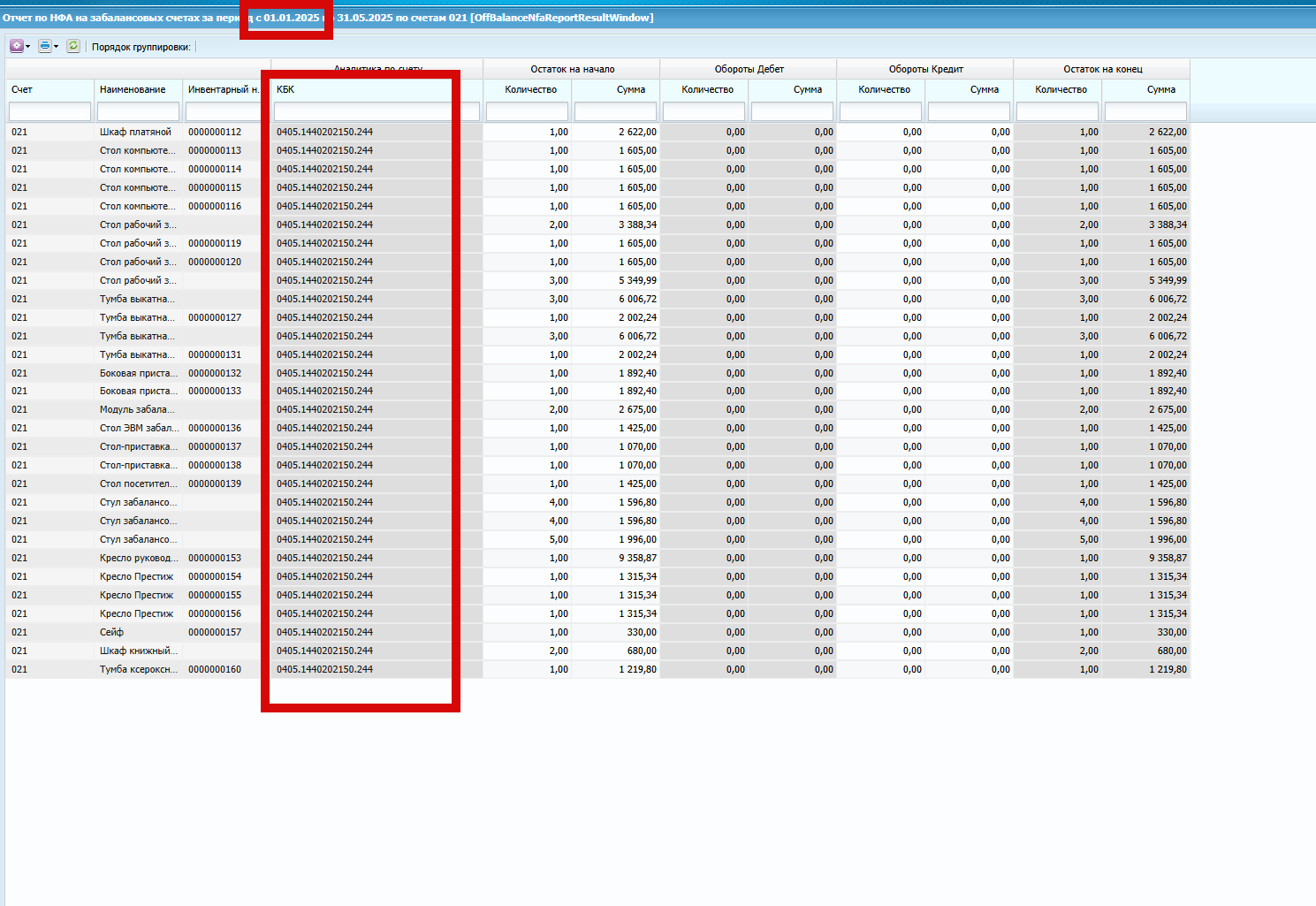Screen dimensions: 1316x906
Task: Select the Шкаф платяной row
Action: pyautogui.click(x=597, y=132)
